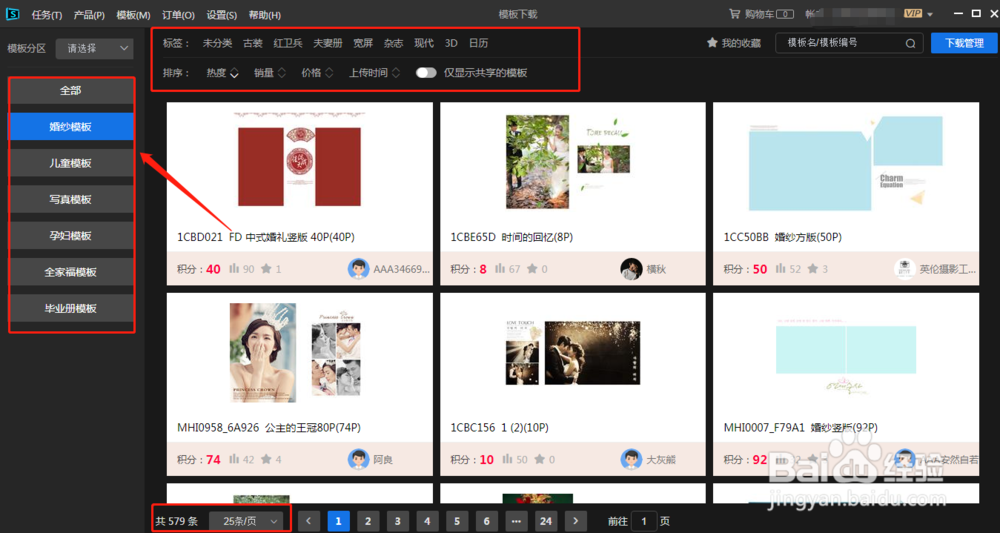Viewport: 1000px width, 533px height.
Task: Open the 帮助(H) menu
Action: point(264,15)
